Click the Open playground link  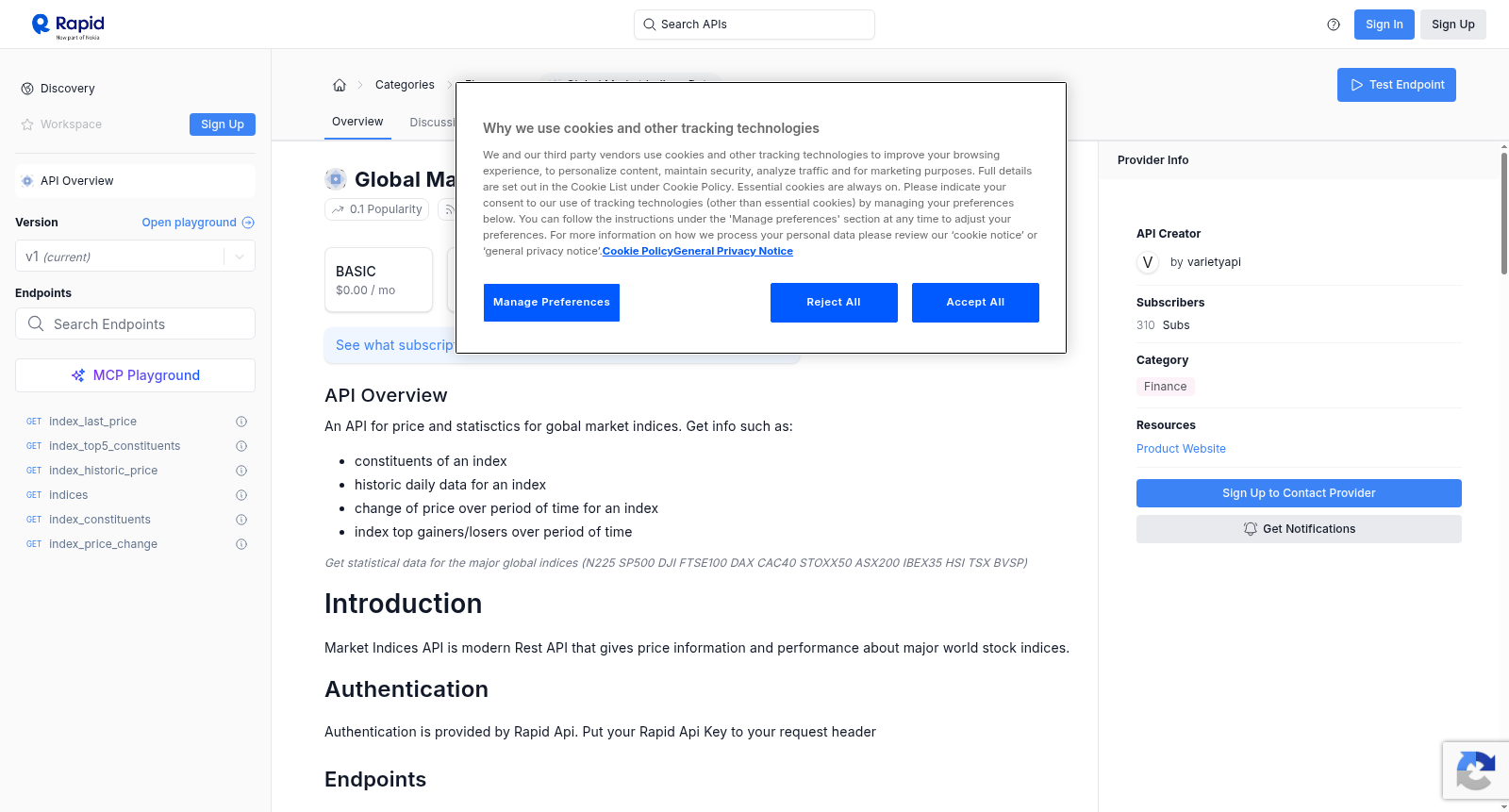tap(190, 223)
